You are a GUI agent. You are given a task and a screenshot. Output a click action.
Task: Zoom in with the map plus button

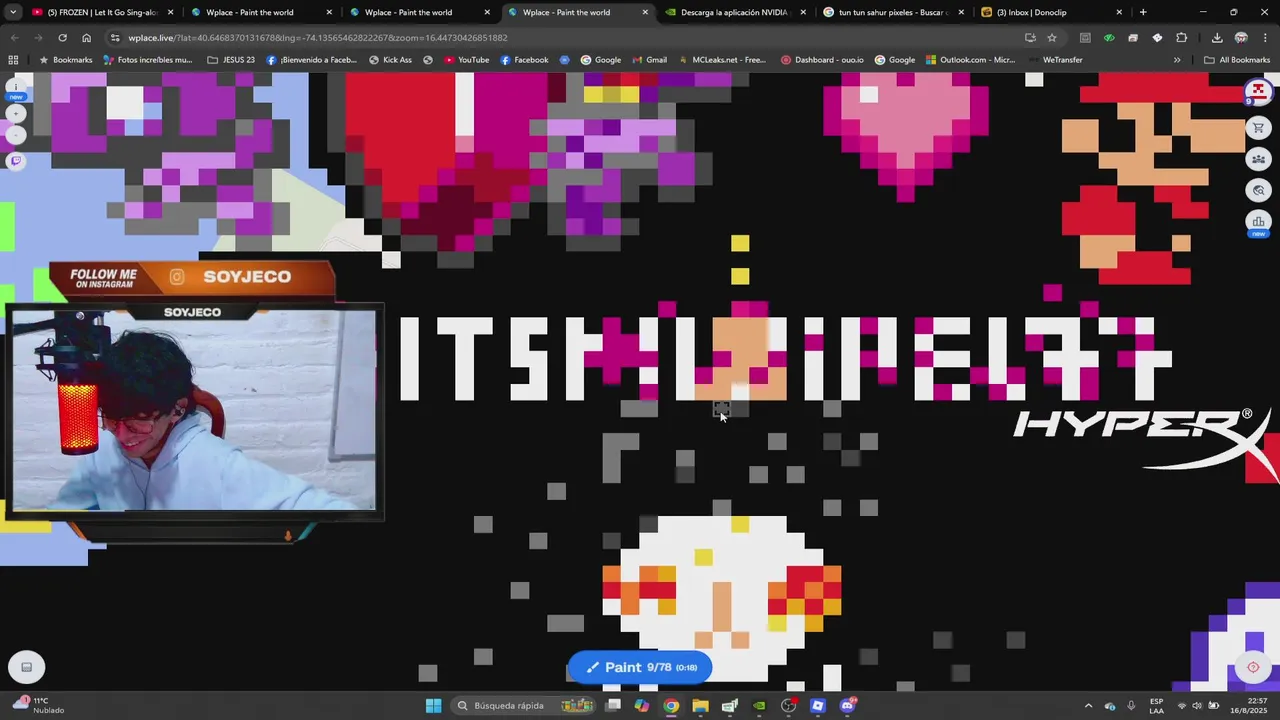coord(15,113)
